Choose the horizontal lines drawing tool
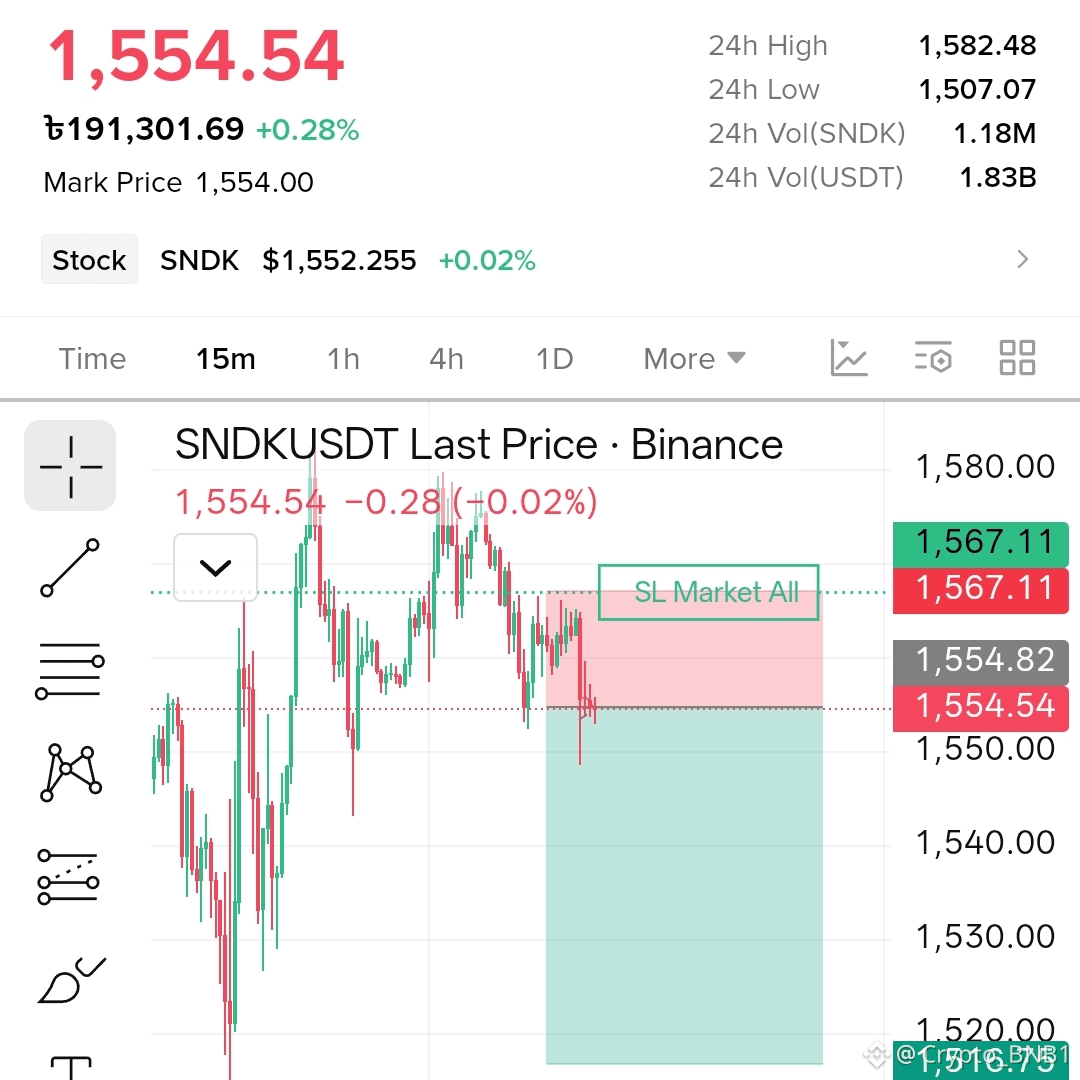The width and height of the screenshot is (1080, 1080). (x=70, y=670)
